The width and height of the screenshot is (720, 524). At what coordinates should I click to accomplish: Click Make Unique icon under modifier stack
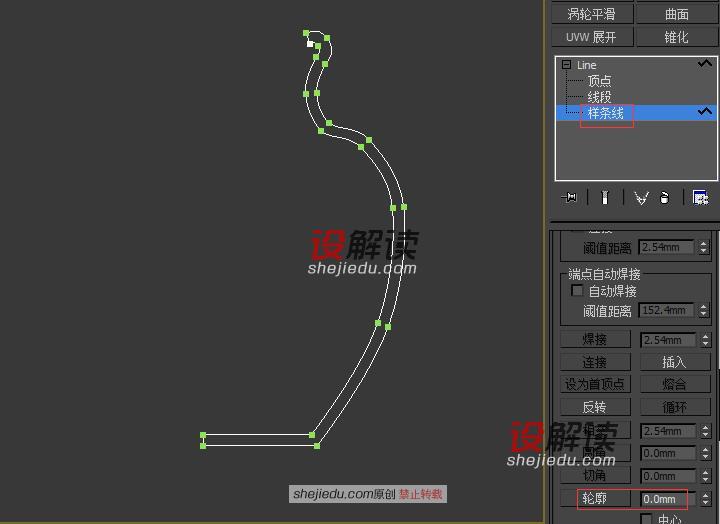coord(641,197)
